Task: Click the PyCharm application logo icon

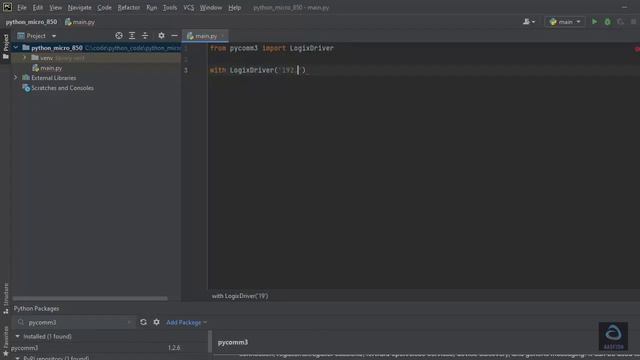Action: 7,7
